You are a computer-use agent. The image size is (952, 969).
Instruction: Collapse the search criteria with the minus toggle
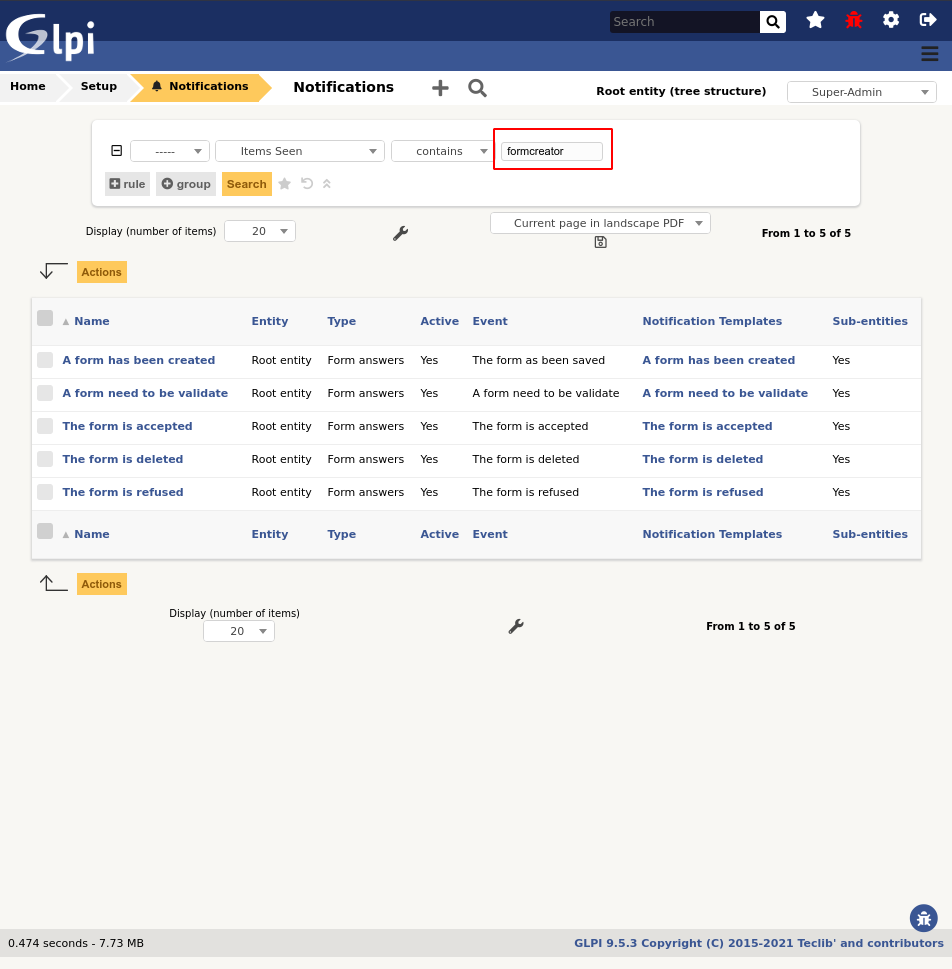116,148
